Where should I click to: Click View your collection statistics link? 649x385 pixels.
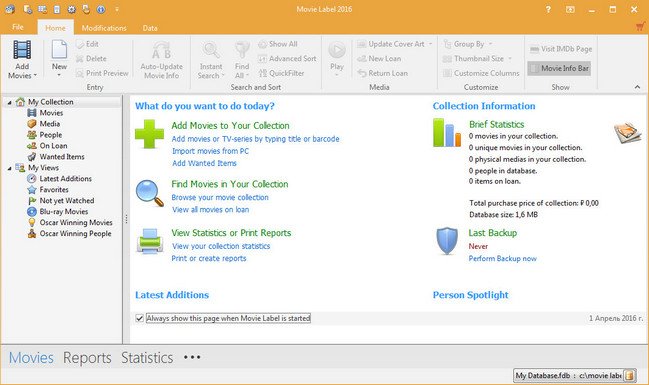[221, 246]
